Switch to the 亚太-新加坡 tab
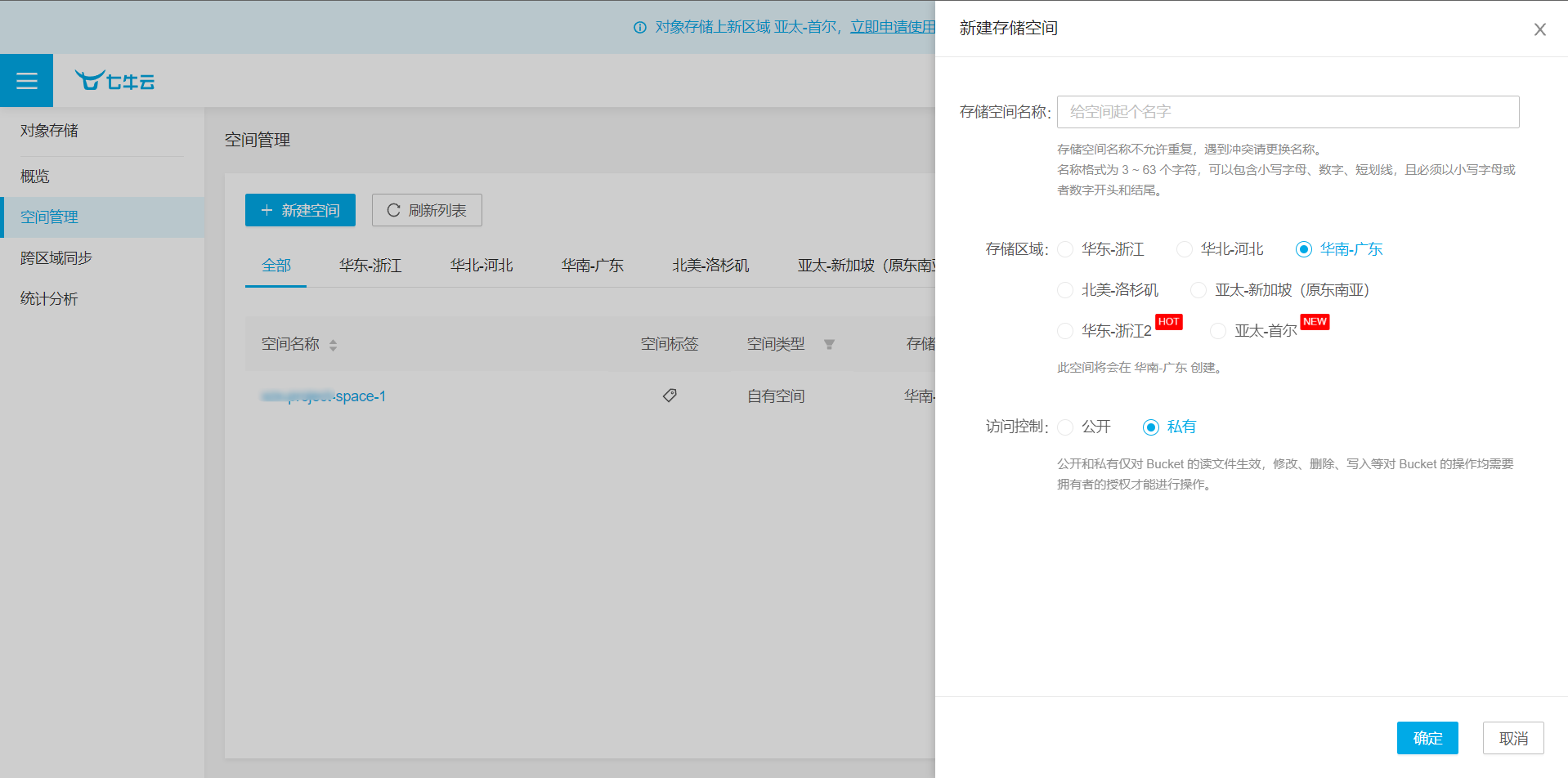Viewport: 1568px width, 778px height. tap(867, 266)
